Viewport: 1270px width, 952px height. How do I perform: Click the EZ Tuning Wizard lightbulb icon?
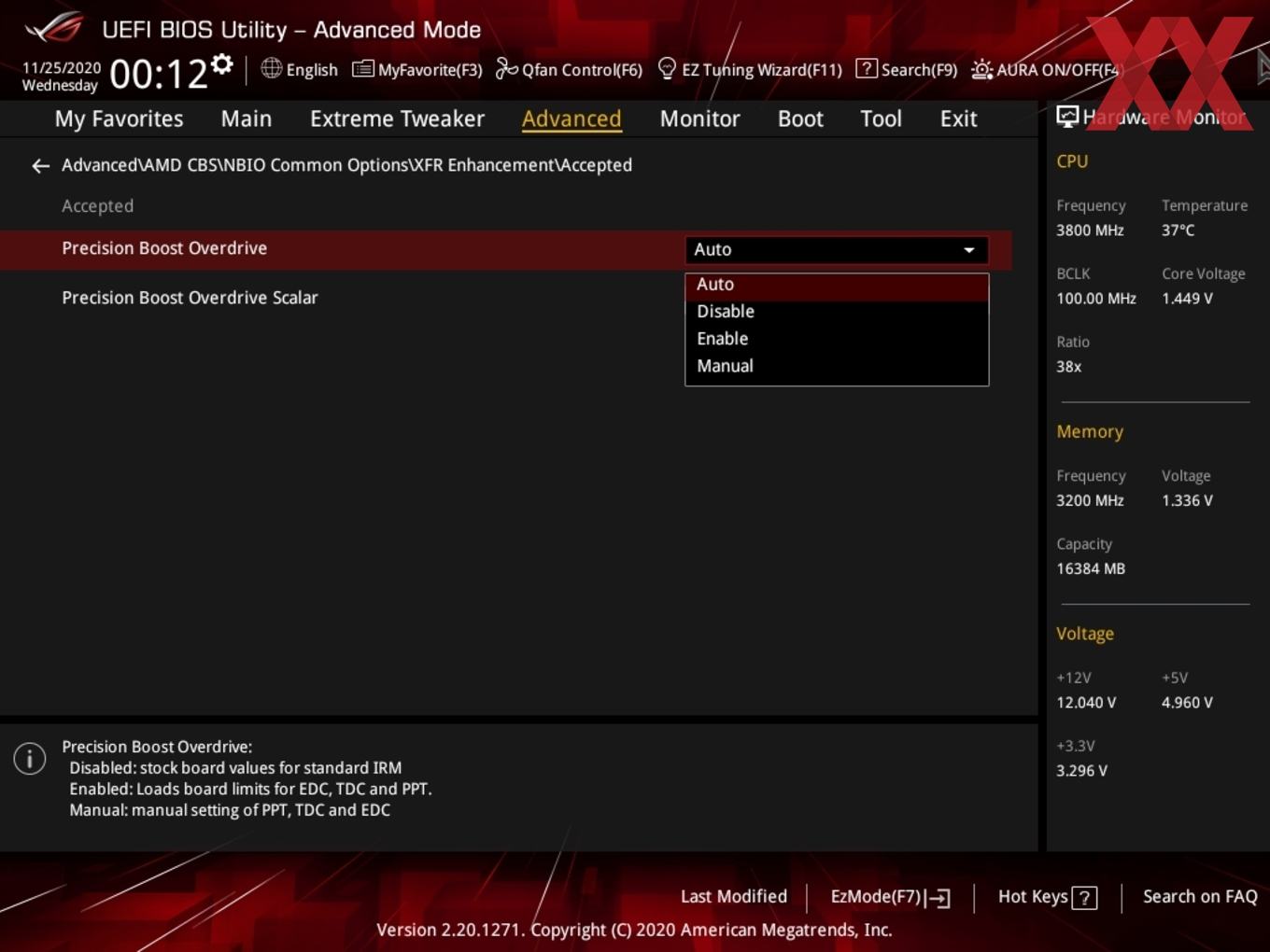coord(667,68)
